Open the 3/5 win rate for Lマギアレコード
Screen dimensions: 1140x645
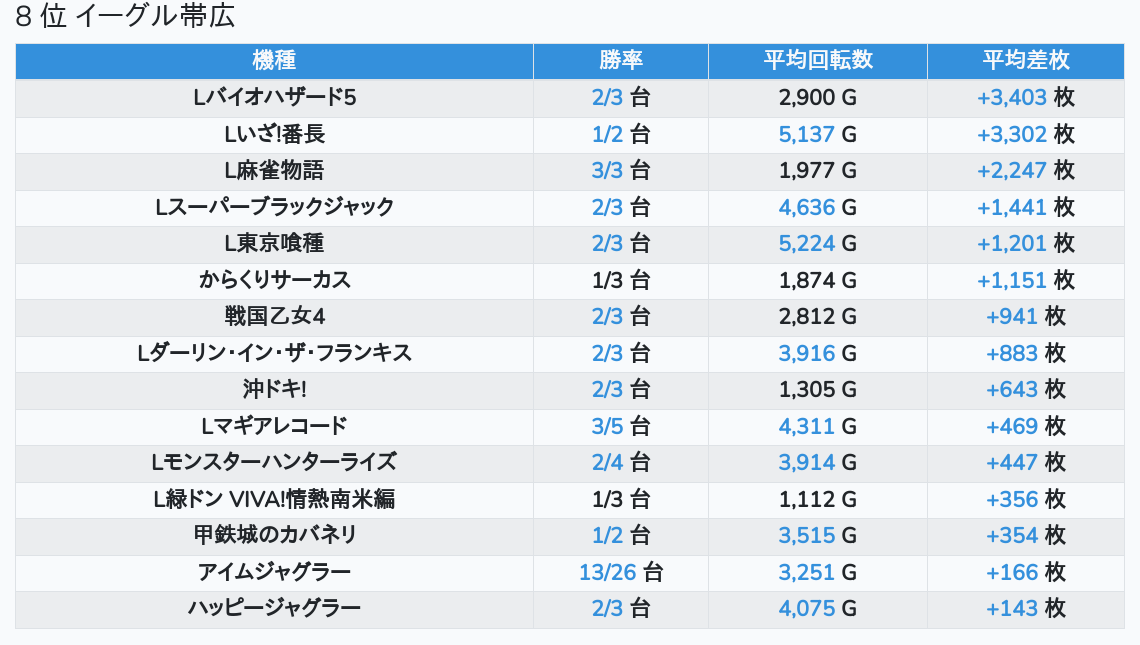pos(607,426)
